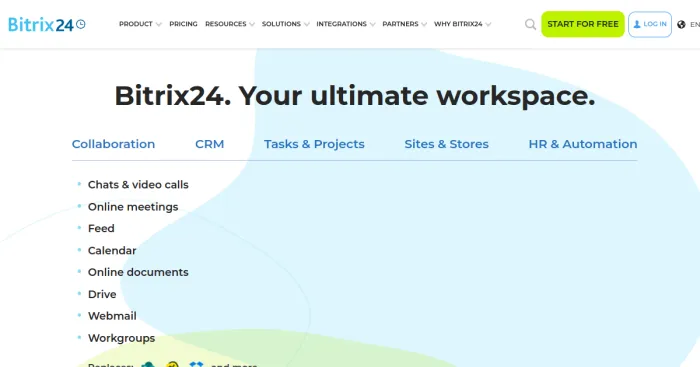Click the Start For Free button
Viewport: 700px width, 367px height.
pyautogui.click(x=583, y=24)
